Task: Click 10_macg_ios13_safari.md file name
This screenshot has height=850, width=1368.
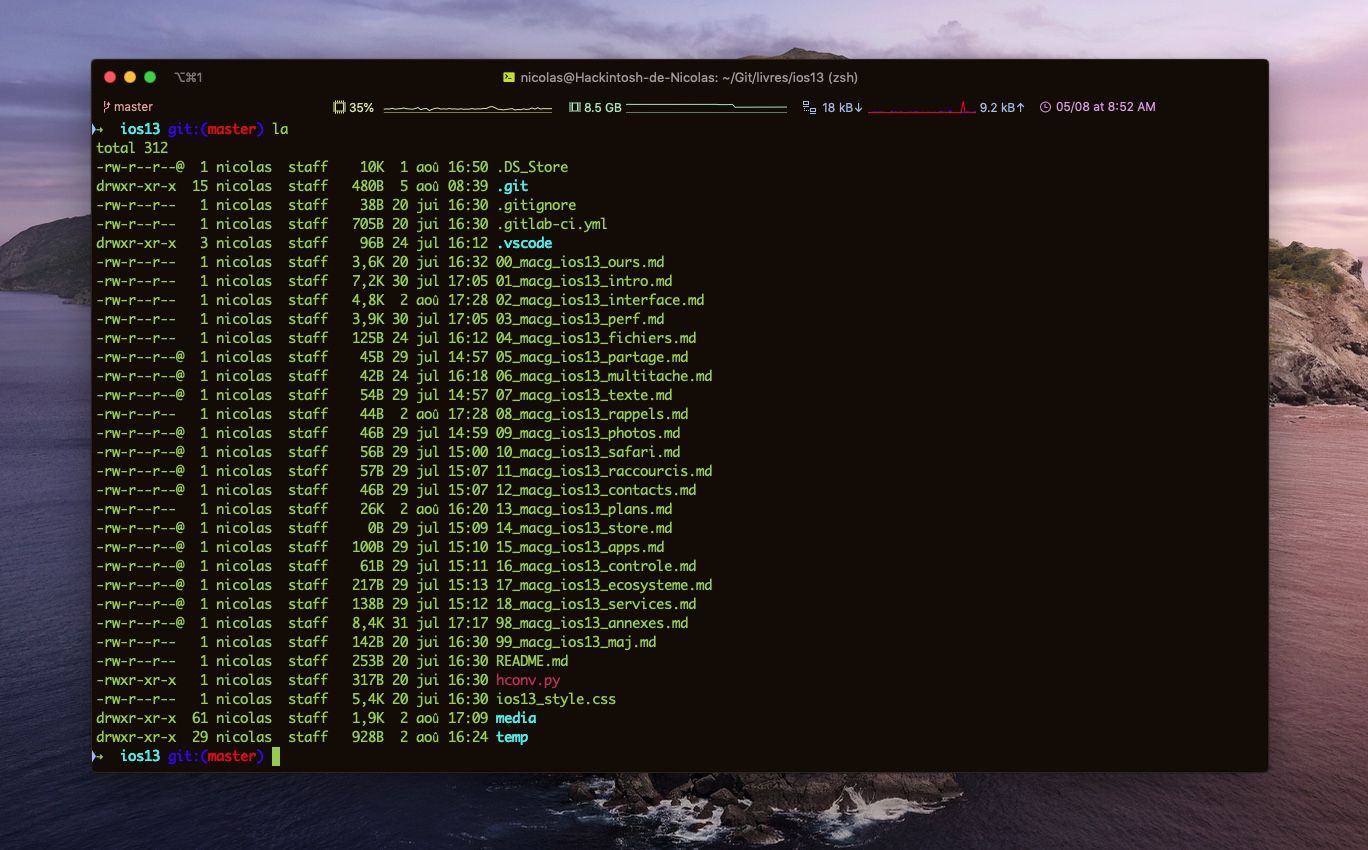Action: point(588,452)
